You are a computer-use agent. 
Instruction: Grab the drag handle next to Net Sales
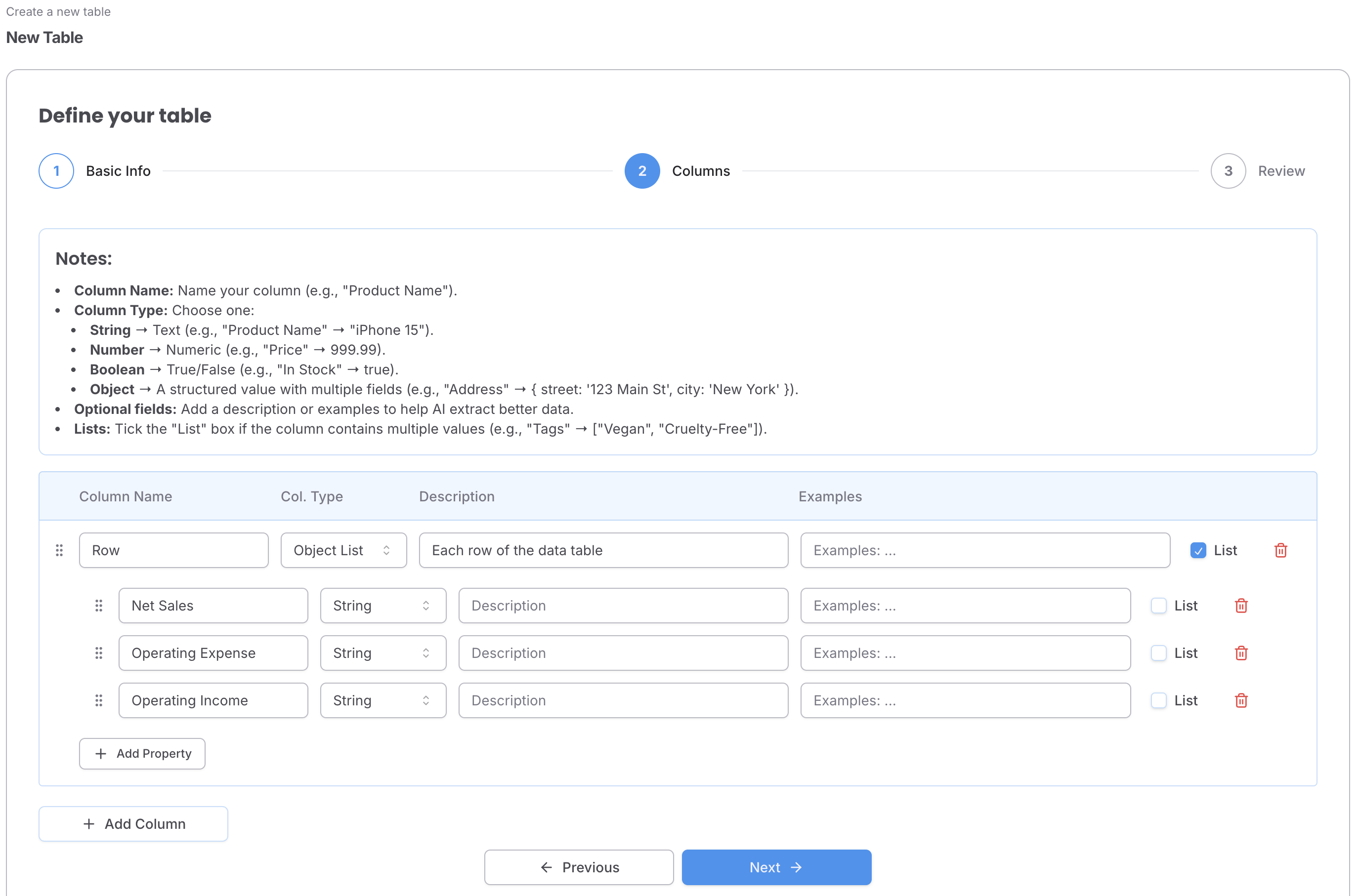point(99,606)
